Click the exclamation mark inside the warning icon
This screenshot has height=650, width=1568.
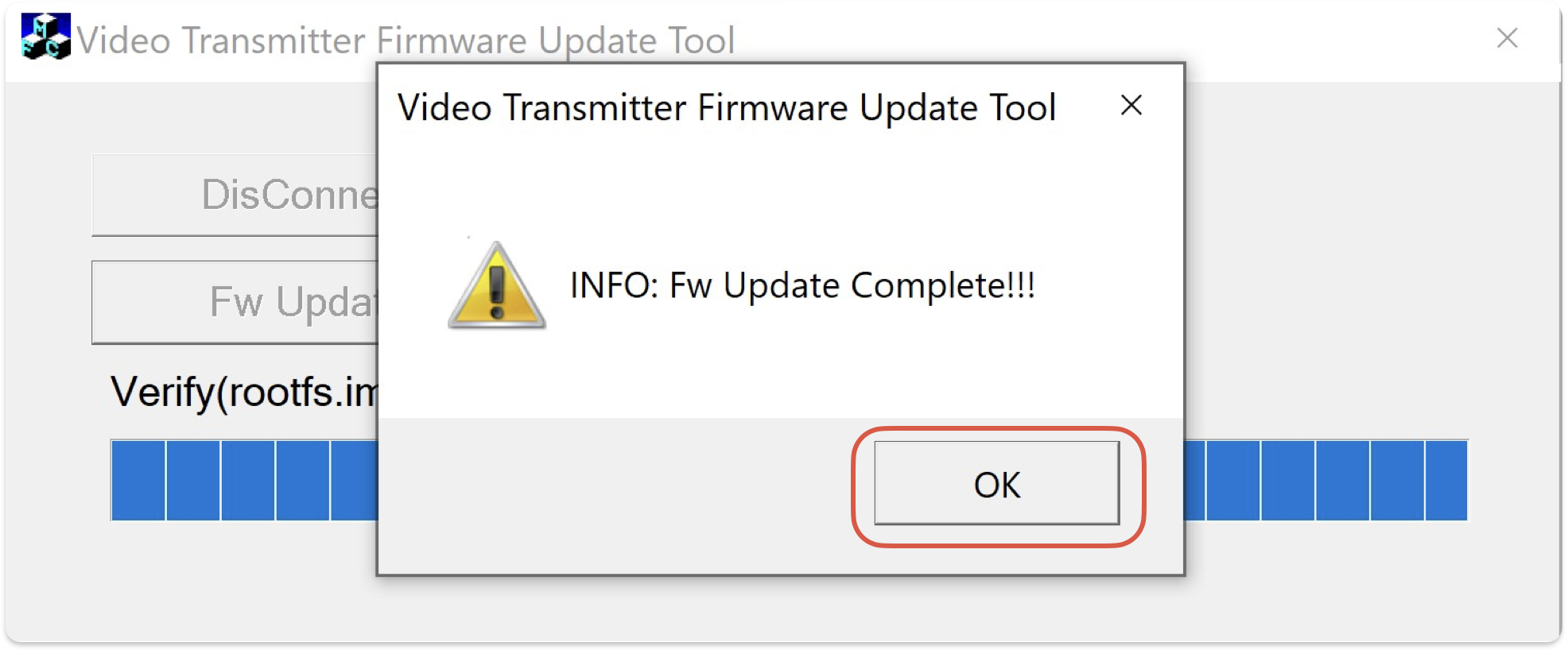click(x=497, y=291)
